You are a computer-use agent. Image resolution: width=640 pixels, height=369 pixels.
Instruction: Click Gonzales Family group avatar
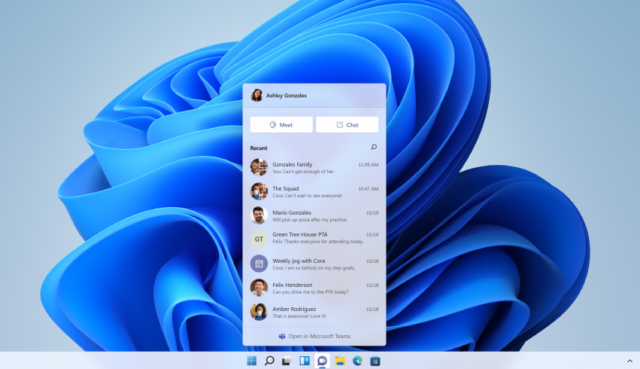(259, 167)
